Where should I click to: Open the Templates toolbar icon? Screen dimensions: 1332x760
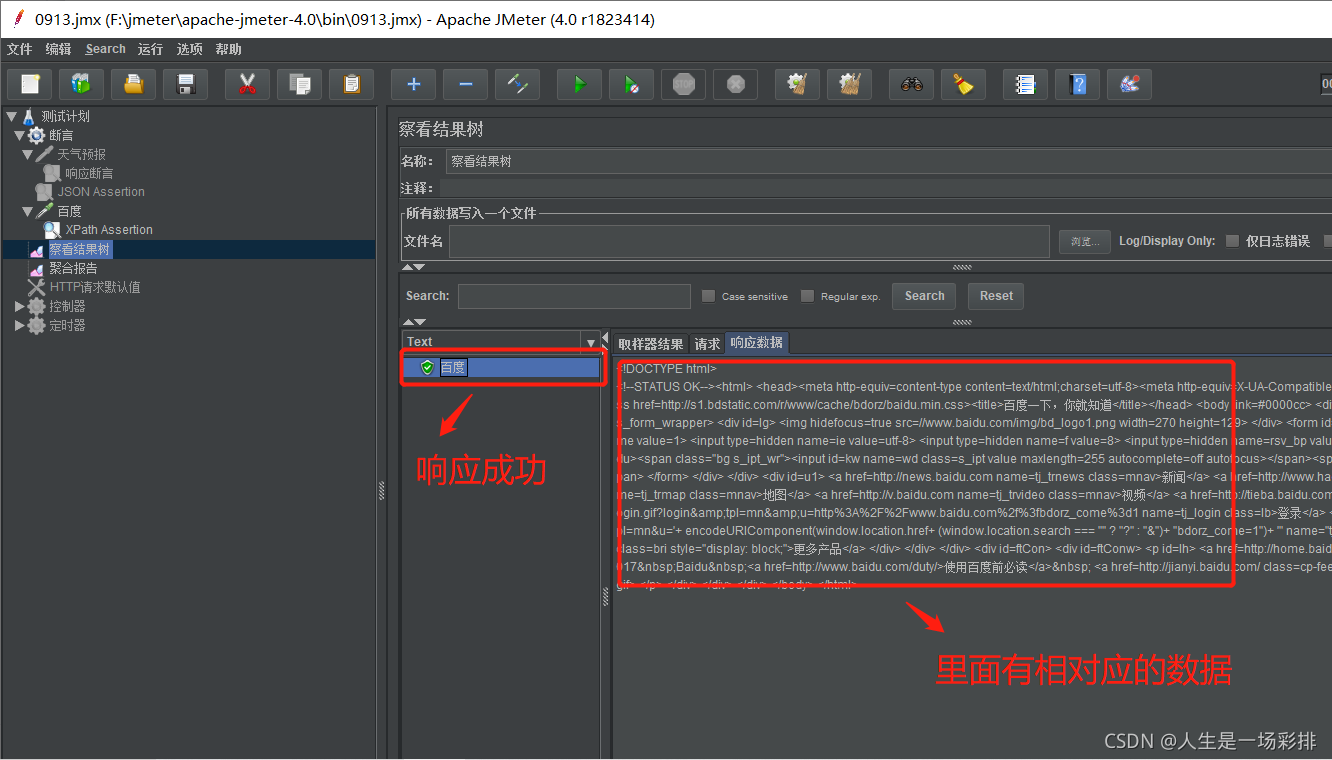tap(81, 84)
